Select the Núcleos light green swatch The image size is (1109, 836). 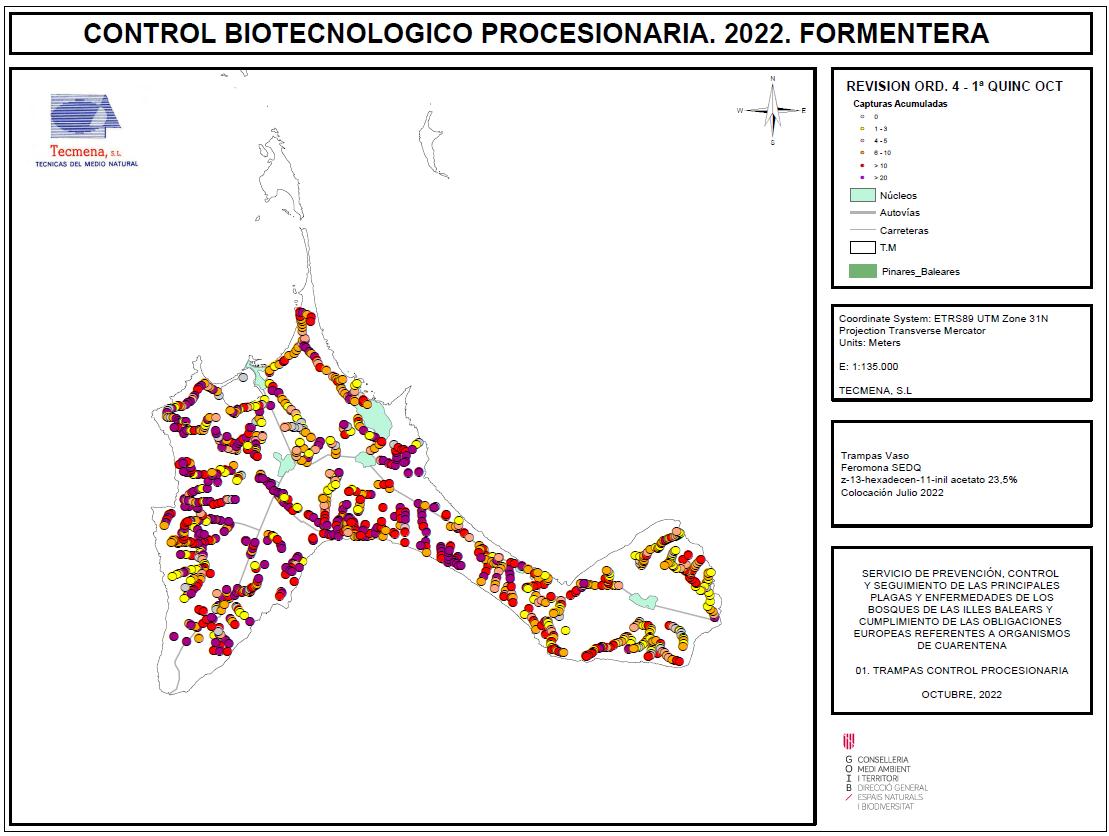(862, 195)
